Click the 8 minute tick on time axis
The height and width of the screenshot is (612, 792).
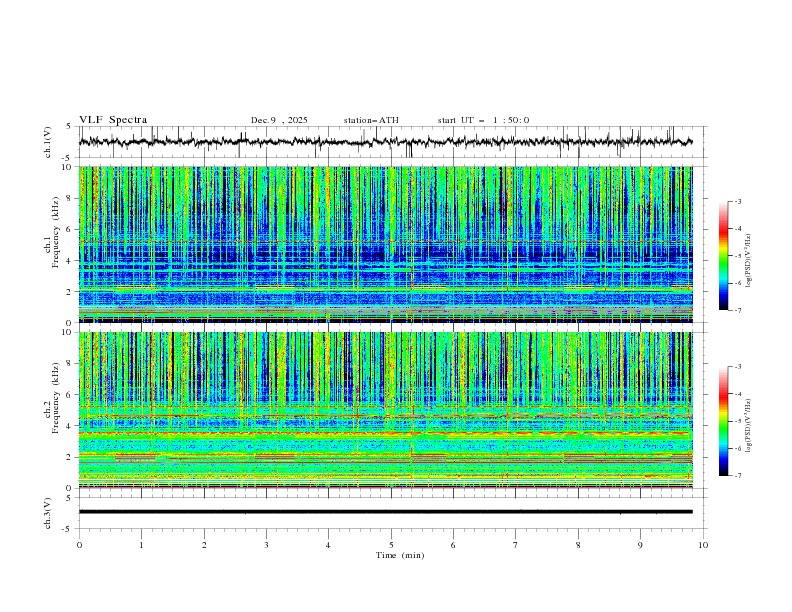(x=578, y=544)
